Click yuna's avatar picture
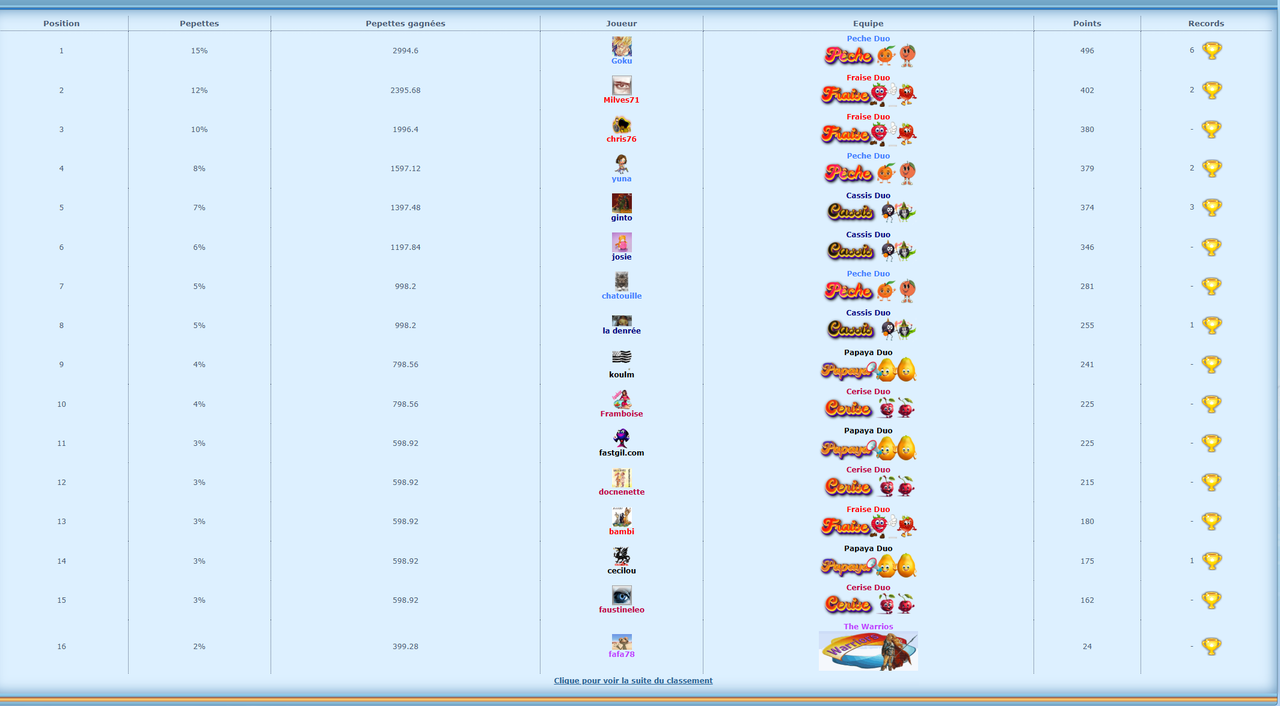 point(621,164)
